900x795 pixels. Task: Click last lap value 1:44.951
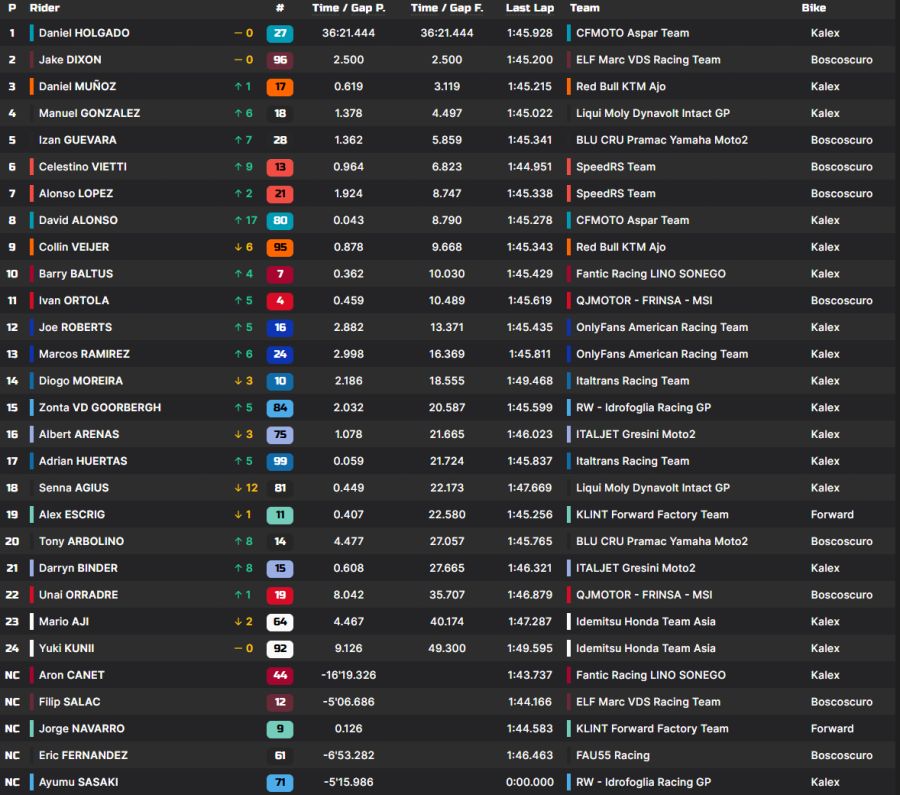[530, 167]
